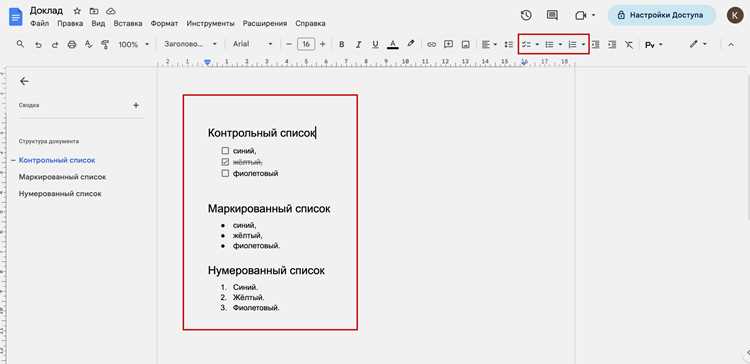Add a comment from toolbar
750x364 pixels.
coord(448,44)
